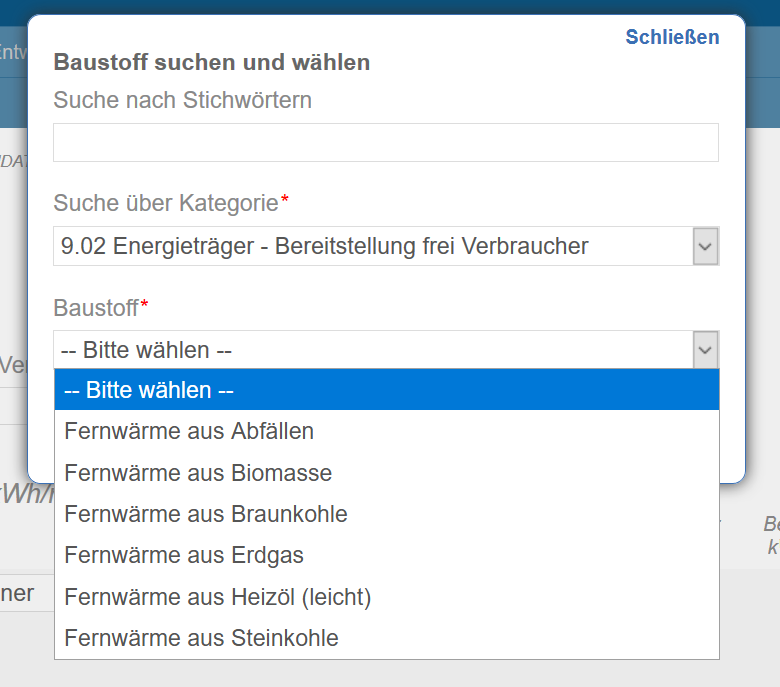Click the background table cell ending in 'ner'
Image resolution: width=780 pixels, height=687 pixels.
[17, 593]
